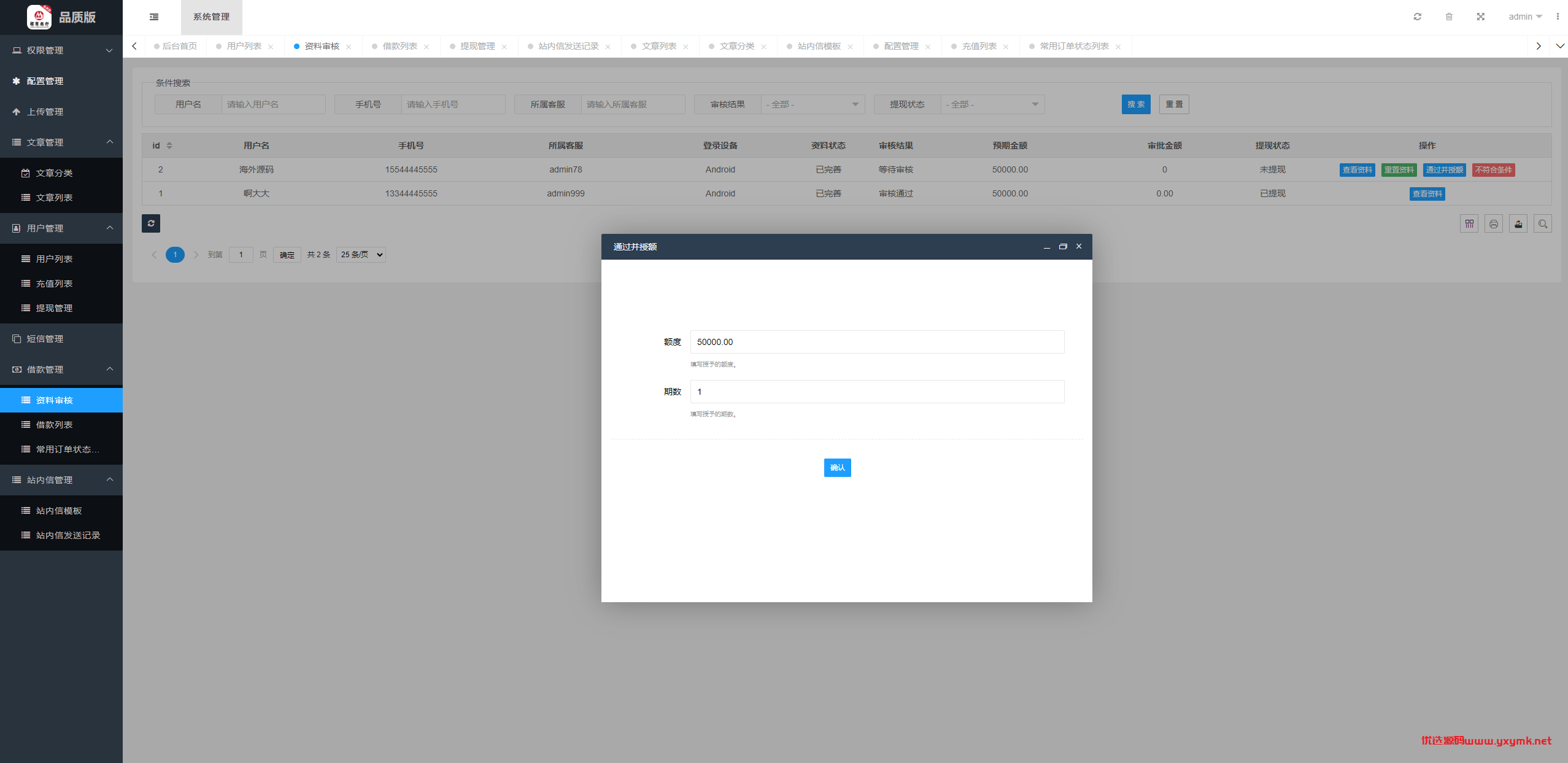The height and width of the screenshot is (763, 1568).
Task: Toggle the sidebar collapse icon
Action: (154, 17)
